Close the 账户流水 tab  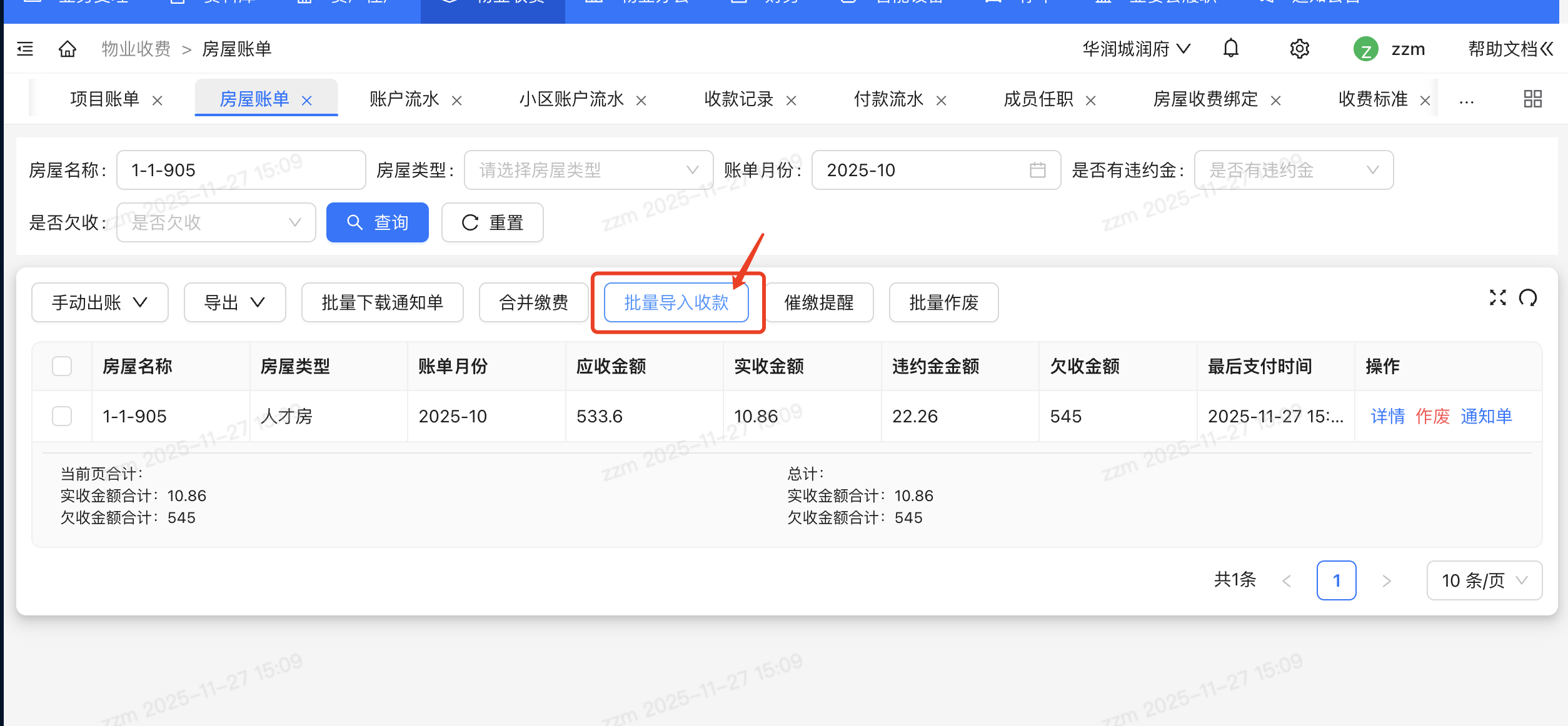click(457, 101)
